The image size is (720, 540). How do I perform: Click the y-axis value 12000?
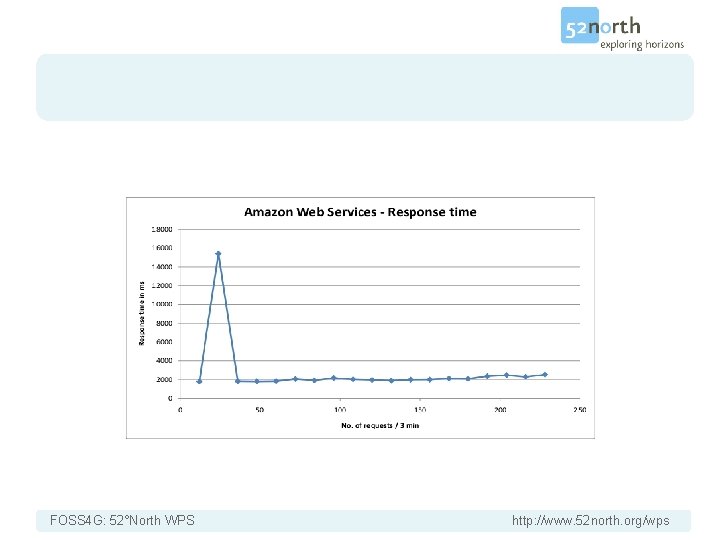click(162, 286)
